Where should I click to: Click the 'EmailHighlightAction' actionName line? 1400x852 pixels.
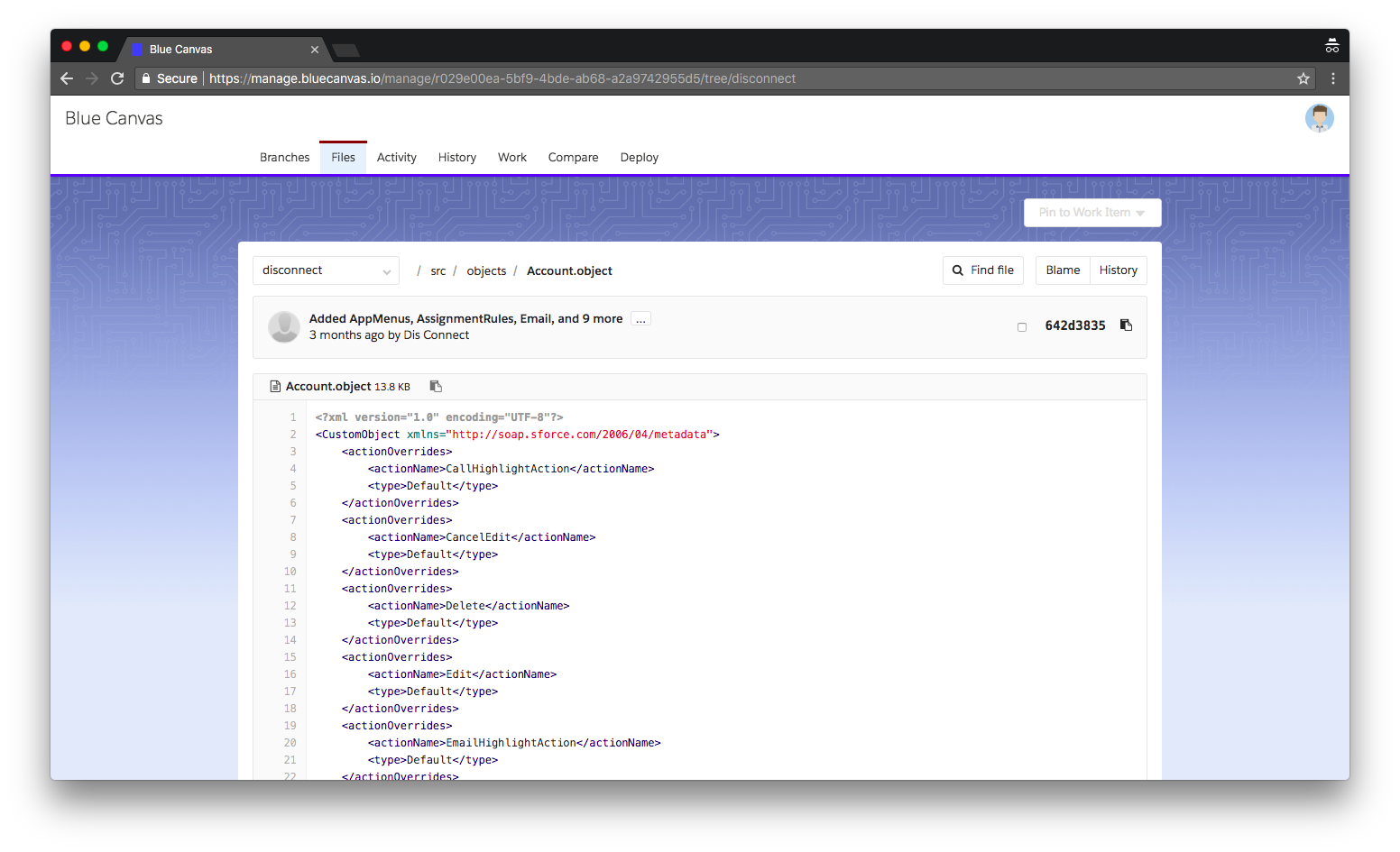(514, 743)
